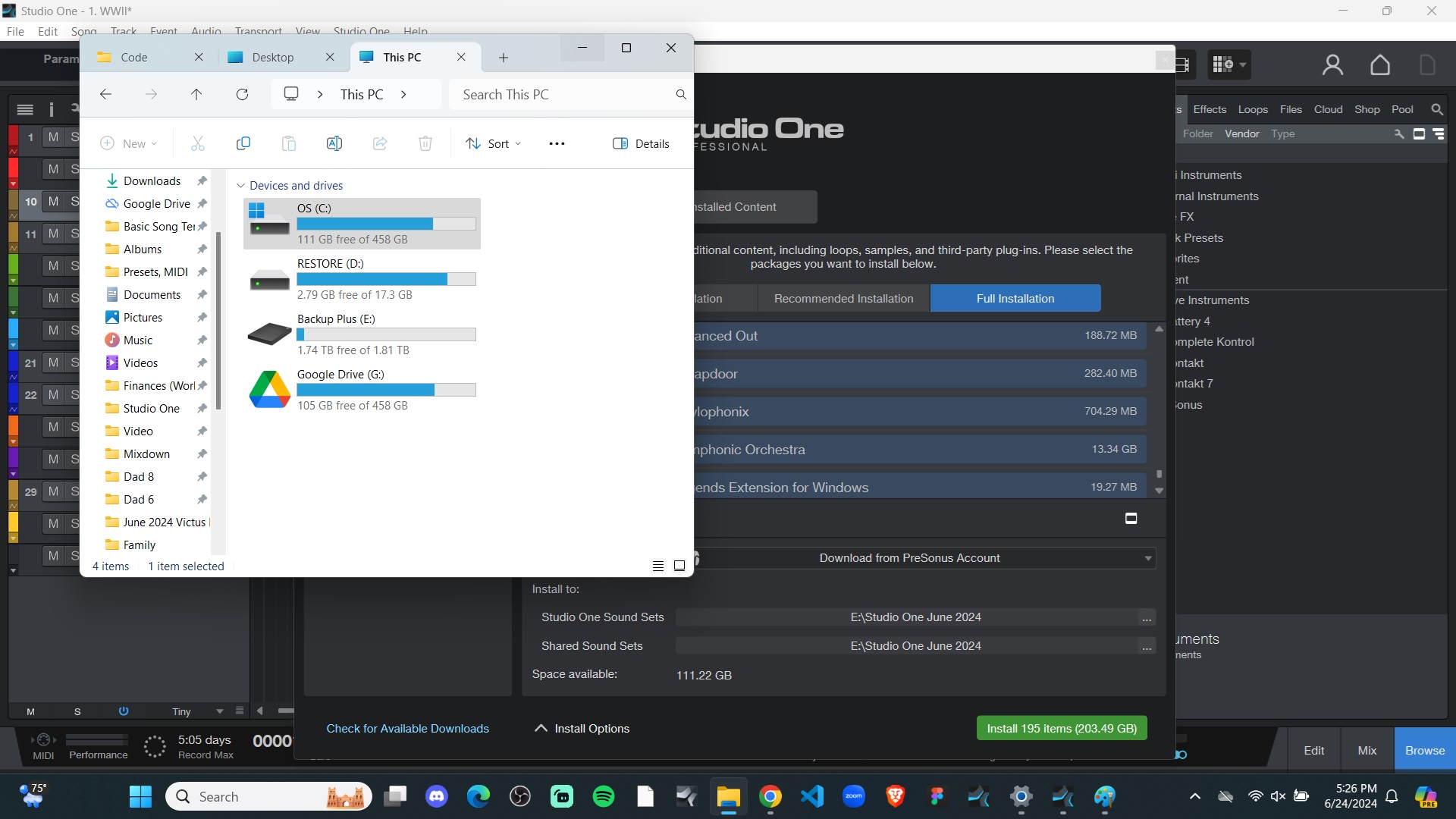Toggle the power button near Tiny
1456x819 pixels.
pos(124,711)
